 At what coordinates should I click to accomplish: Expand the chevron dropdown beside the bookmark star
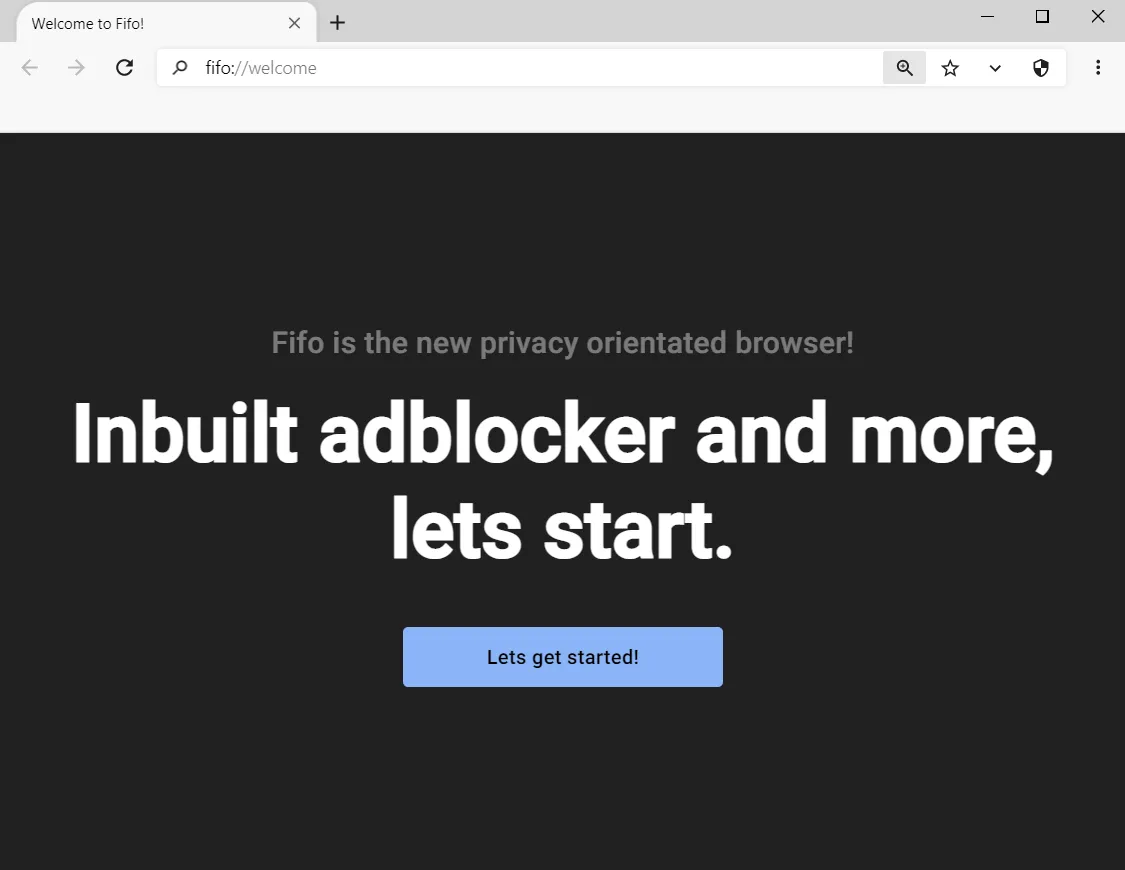tap(995, 68)
